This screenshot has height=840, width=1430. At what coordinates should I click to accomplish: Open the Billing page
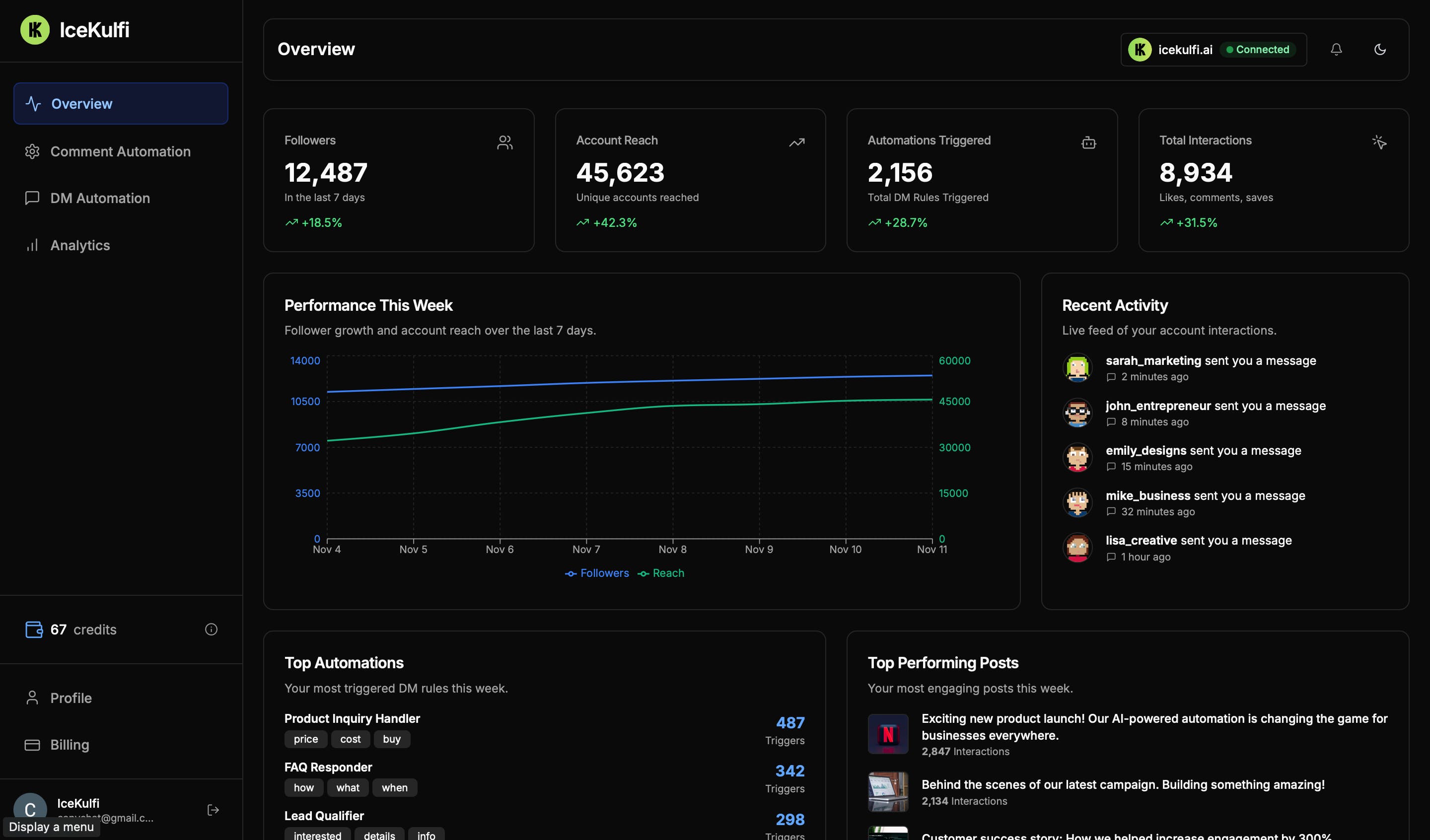(70, 745)
